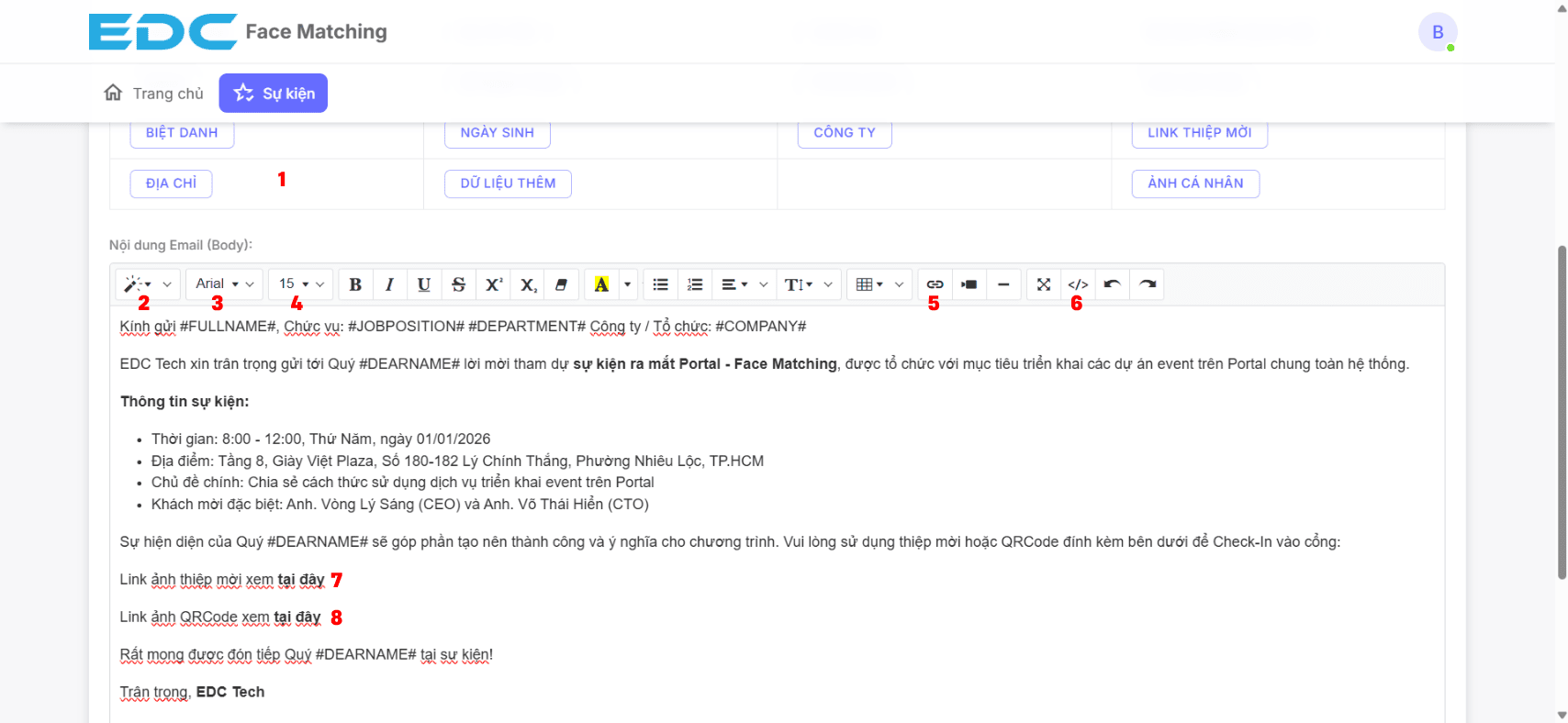Screen dimensions: 1568x723
Task: Click the 'Địa điểm: Tầng 8' bullet line
Action: pyautogui.click(x=457, y=461)
